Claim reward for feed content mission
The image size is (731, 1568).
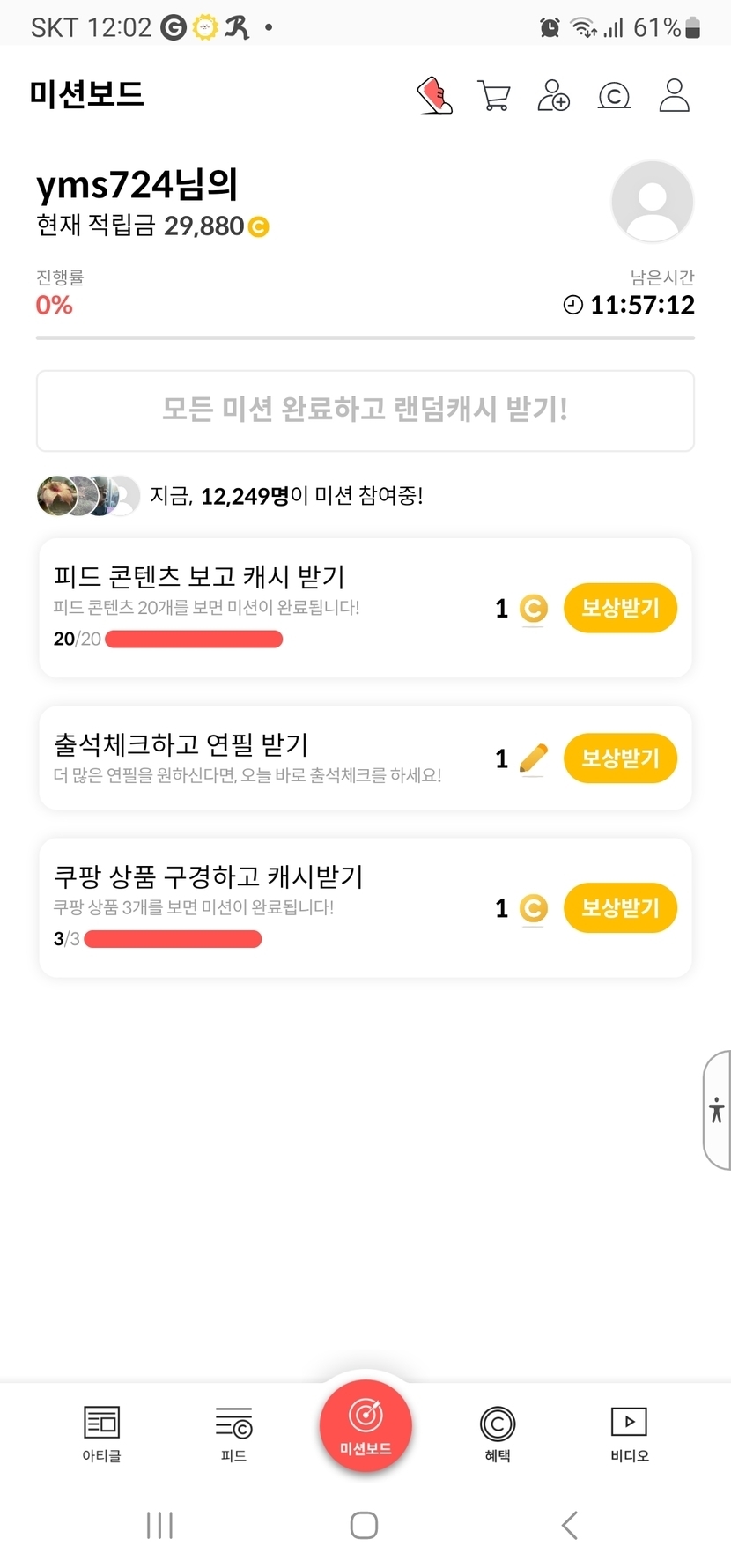620,608
